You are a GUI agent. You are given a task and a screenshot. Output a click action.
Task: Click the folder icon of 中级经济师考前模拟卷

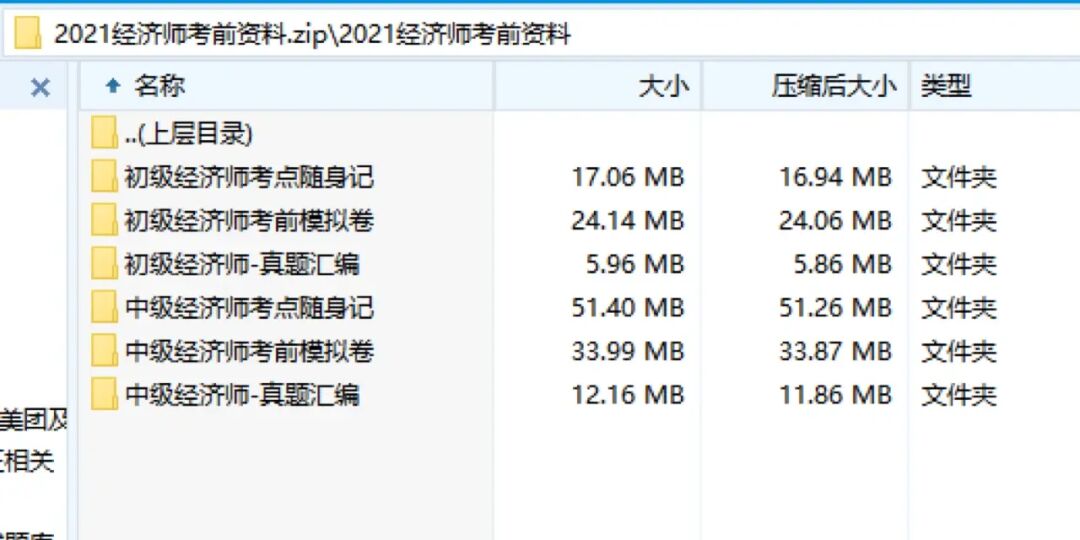coord(104,351)
